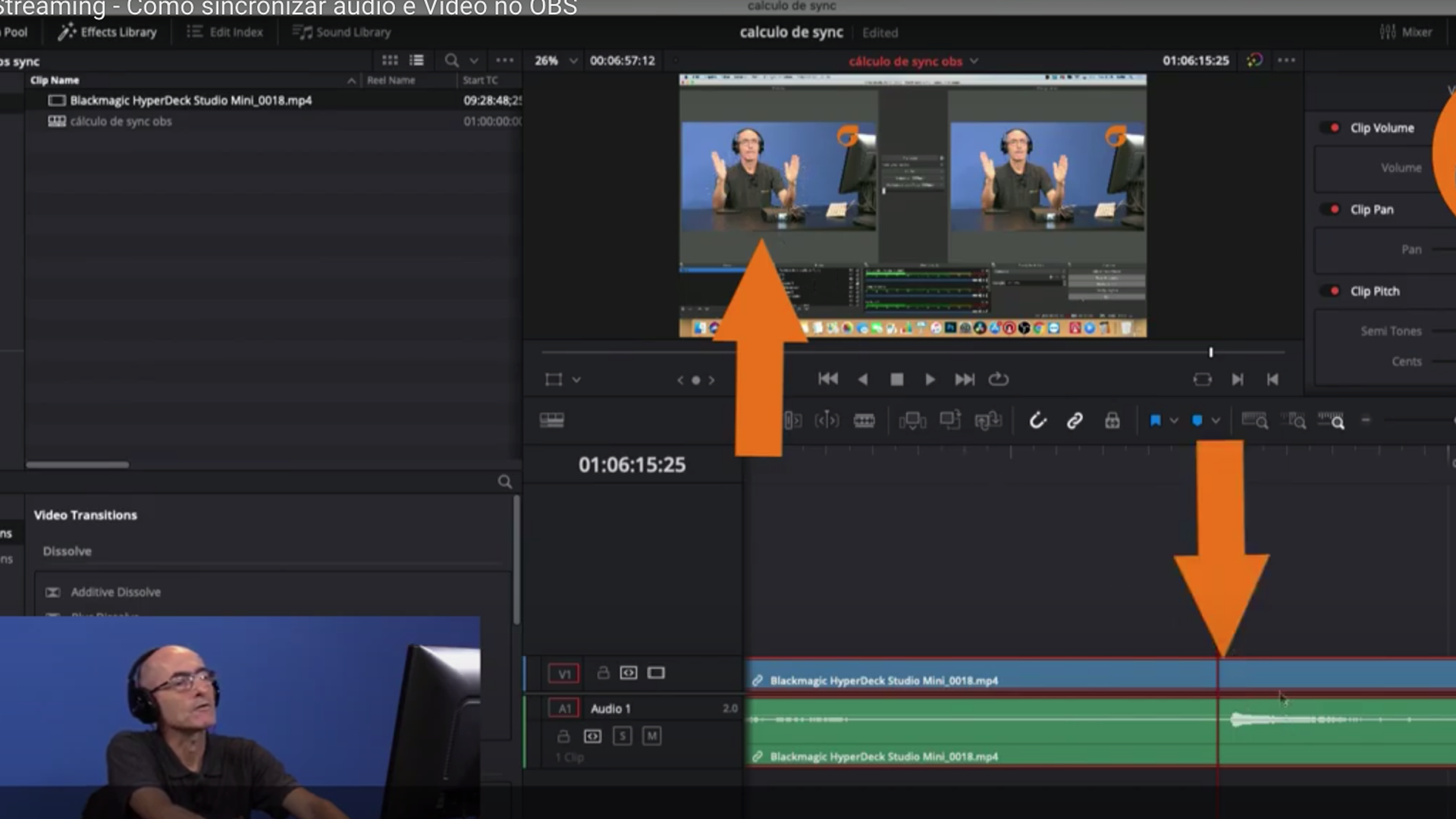Click custom zoom icon
The height and width of the screenshot is (819, 1456).
pos(1332,420)
